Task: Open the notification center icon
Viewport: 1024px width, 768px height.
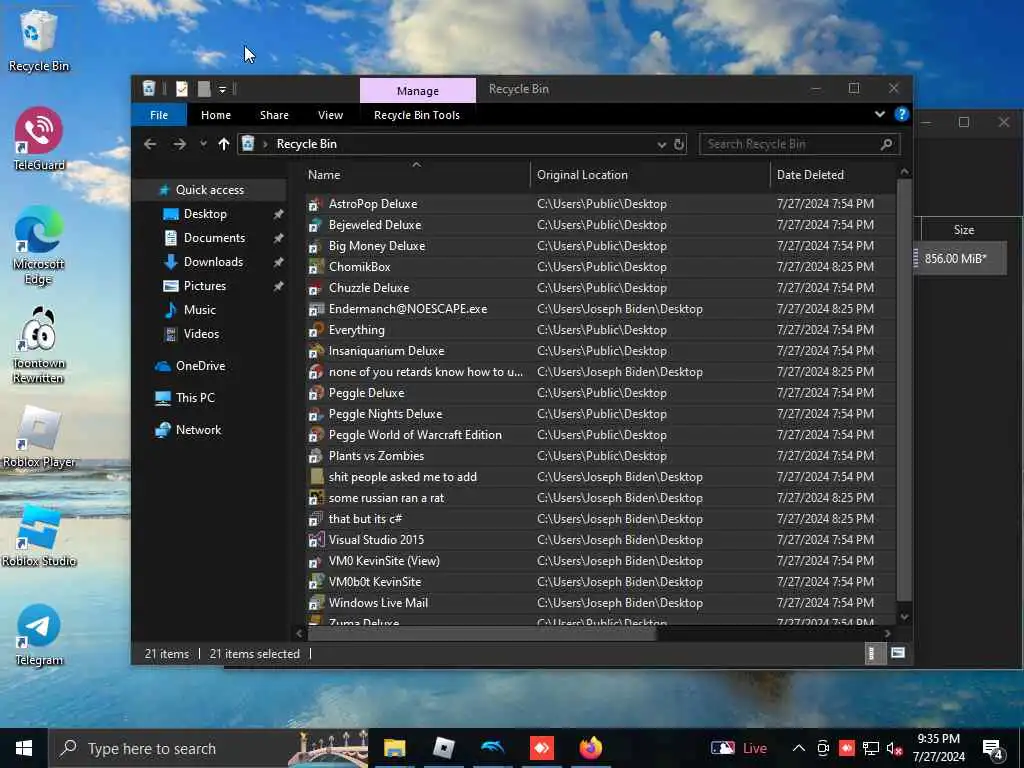Action: 993,749
